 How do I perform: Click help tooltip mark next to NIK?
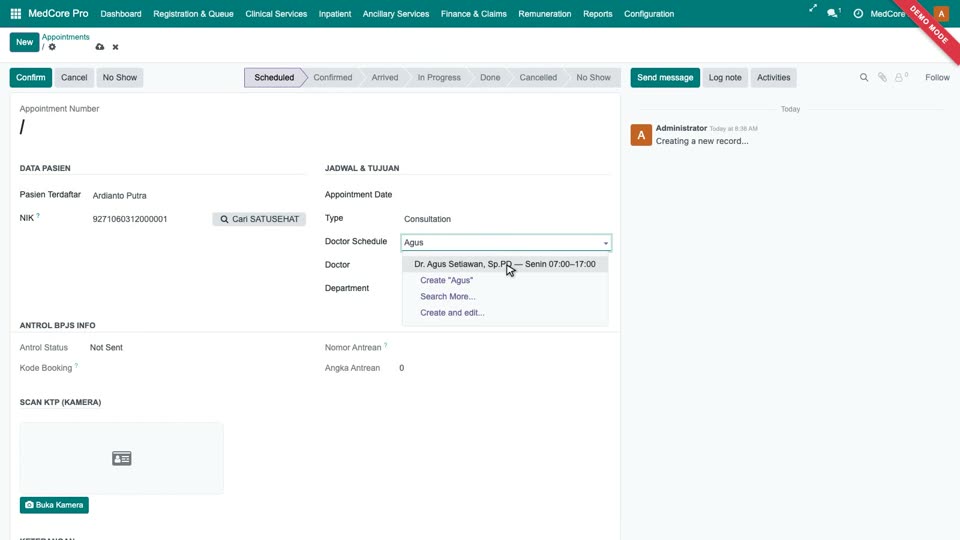tap(38, 216)
